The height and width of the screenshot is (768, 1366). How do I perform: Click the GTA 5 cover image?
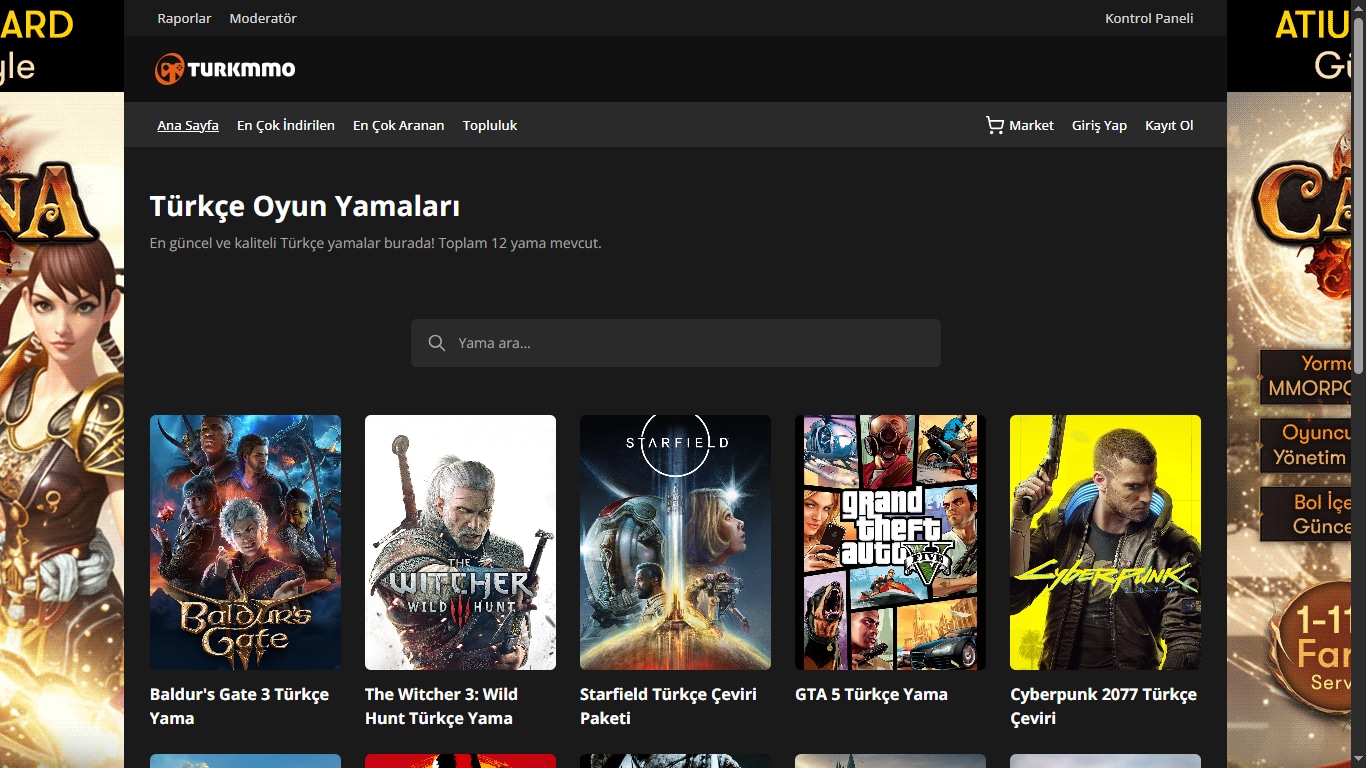tap(890, 542)
